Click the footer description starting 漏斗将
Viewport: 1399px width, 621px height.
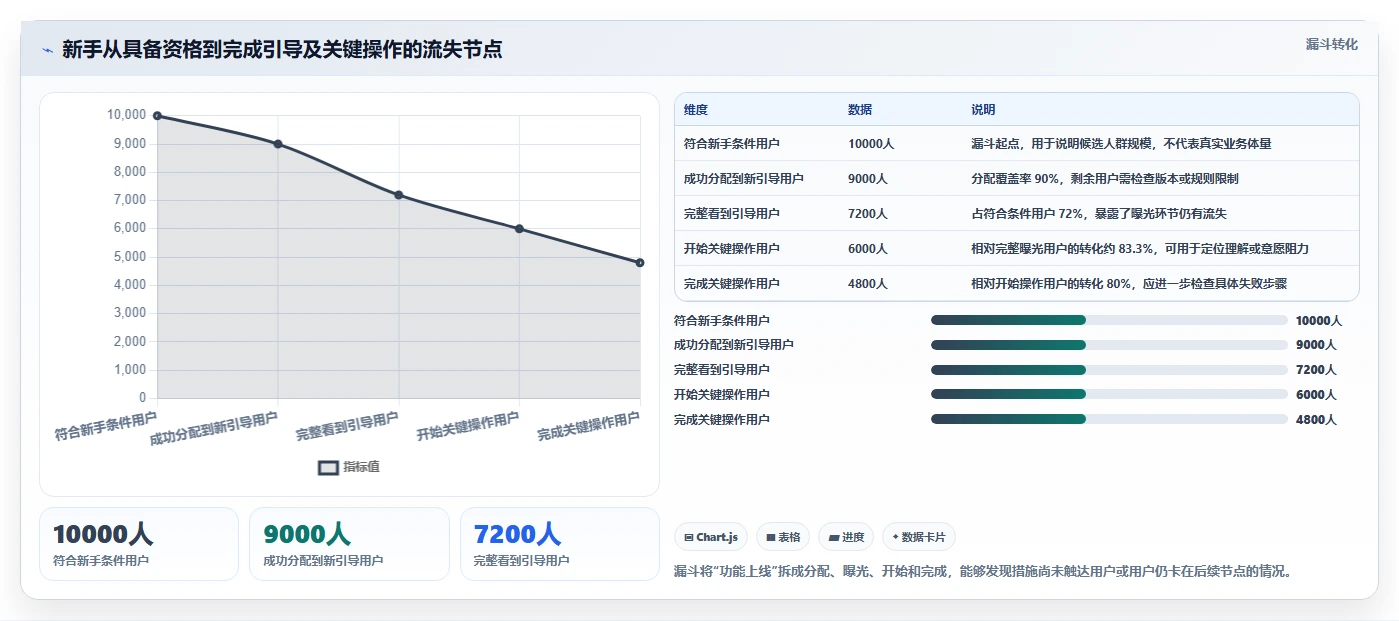984,572
